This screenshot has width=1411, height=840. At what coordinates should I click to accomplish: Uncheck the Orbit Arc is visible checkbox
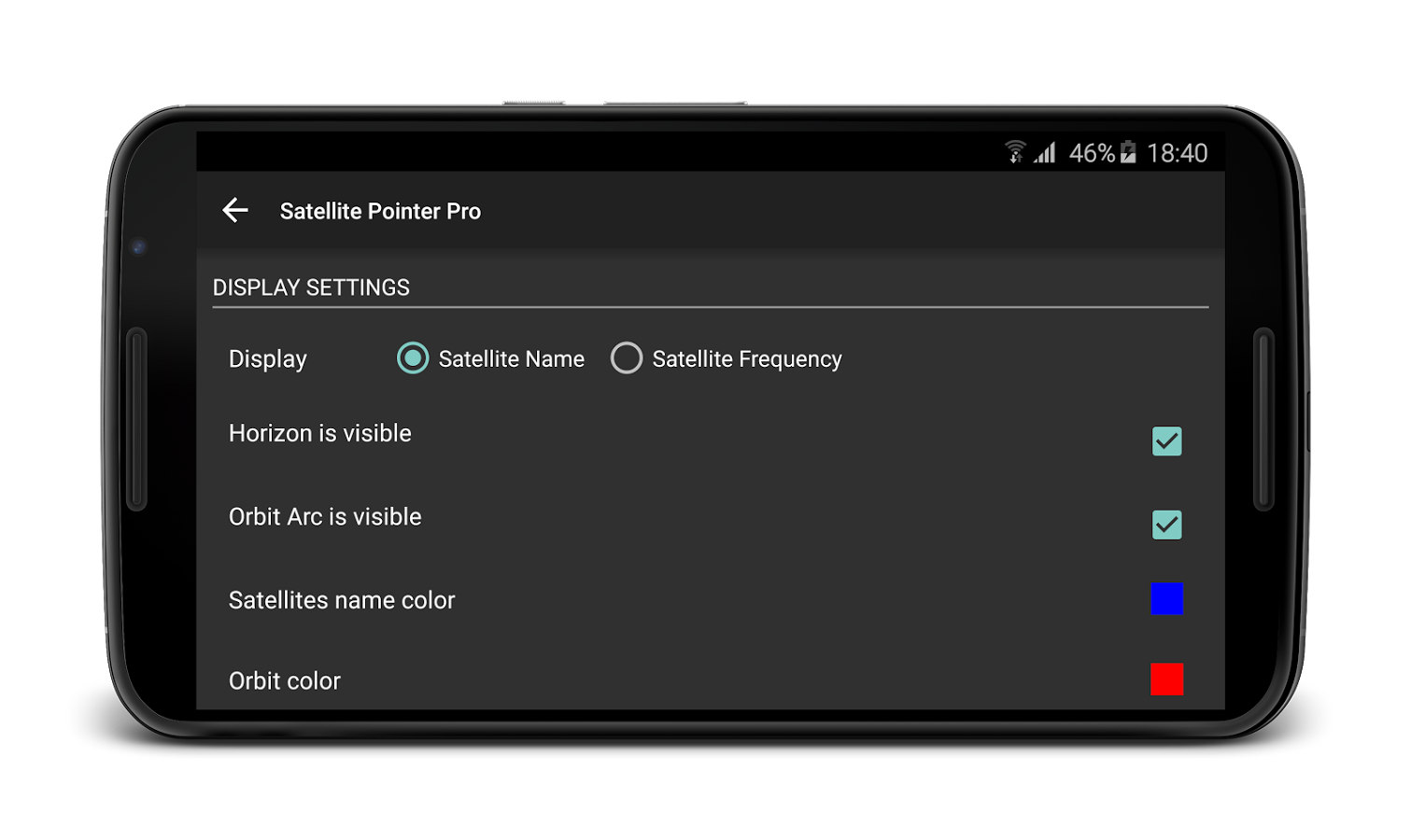[x=1166, y=525]
